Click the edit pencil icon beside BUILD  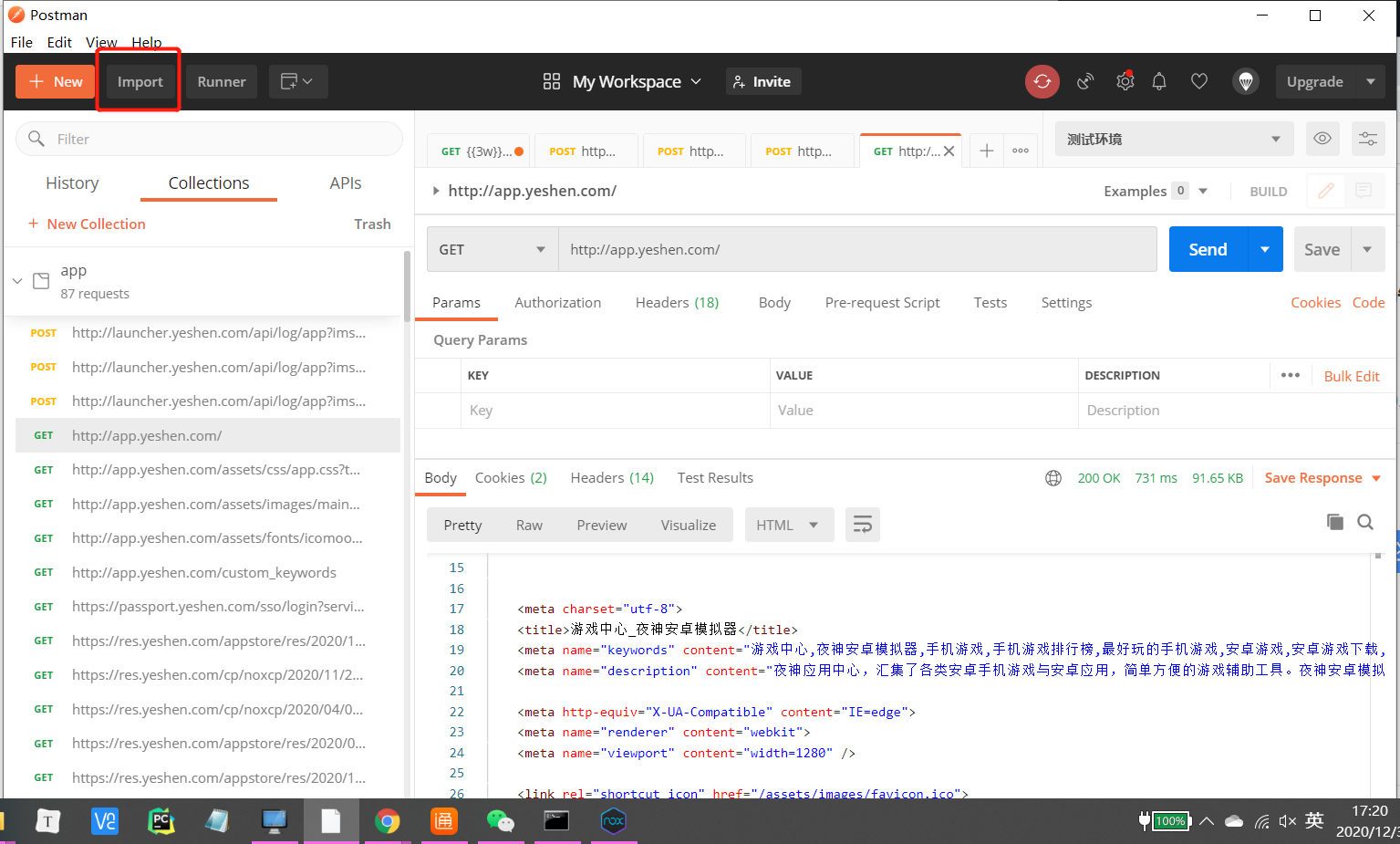[x=1326, y=191]
